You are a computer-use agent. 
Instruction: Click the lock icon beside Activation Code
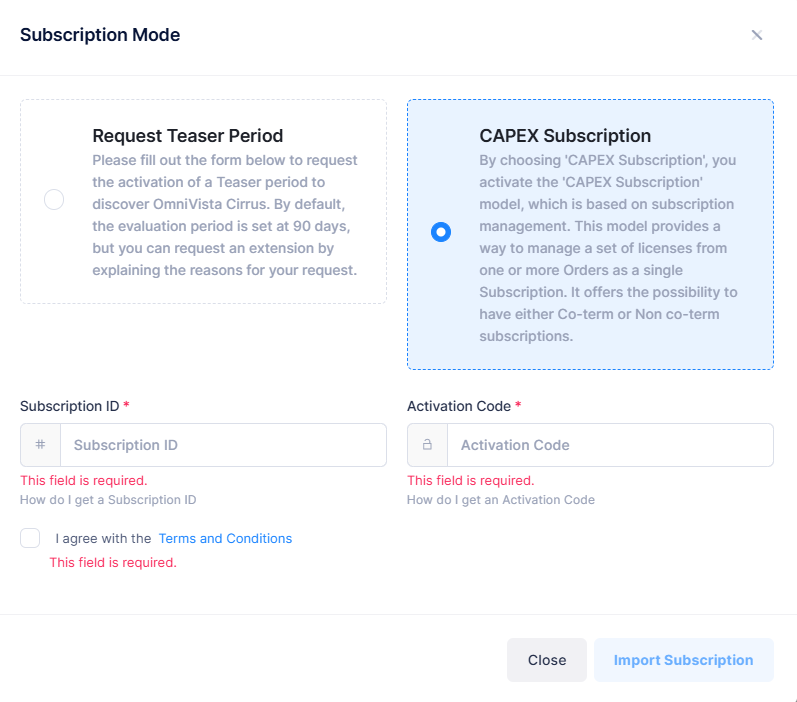[x=427, y=445]
